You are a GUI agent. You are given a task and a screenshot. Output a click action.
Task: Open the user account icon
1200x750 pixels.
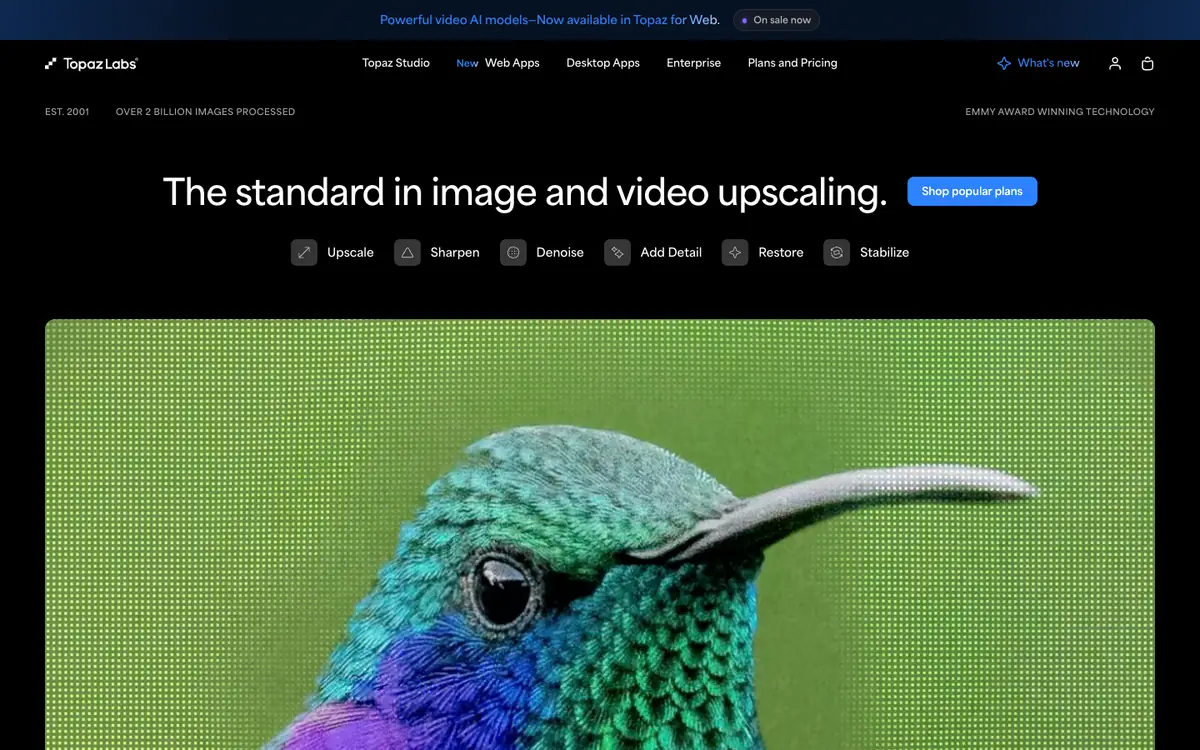coord(1115,63)
